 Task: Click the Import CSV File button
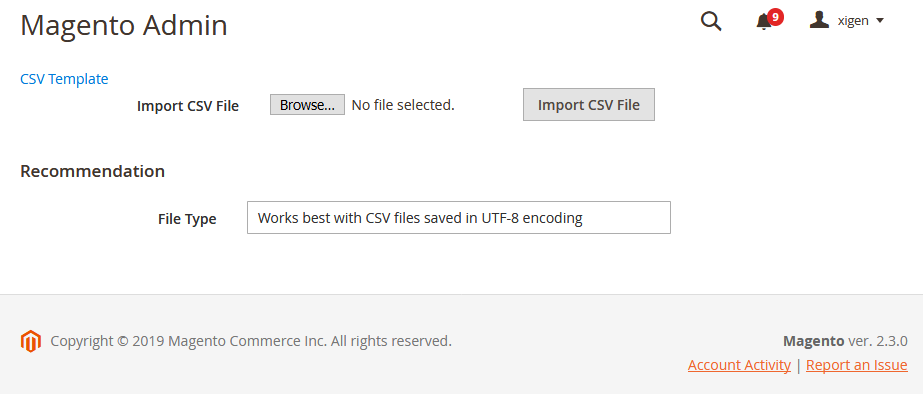tap(589, 105)
